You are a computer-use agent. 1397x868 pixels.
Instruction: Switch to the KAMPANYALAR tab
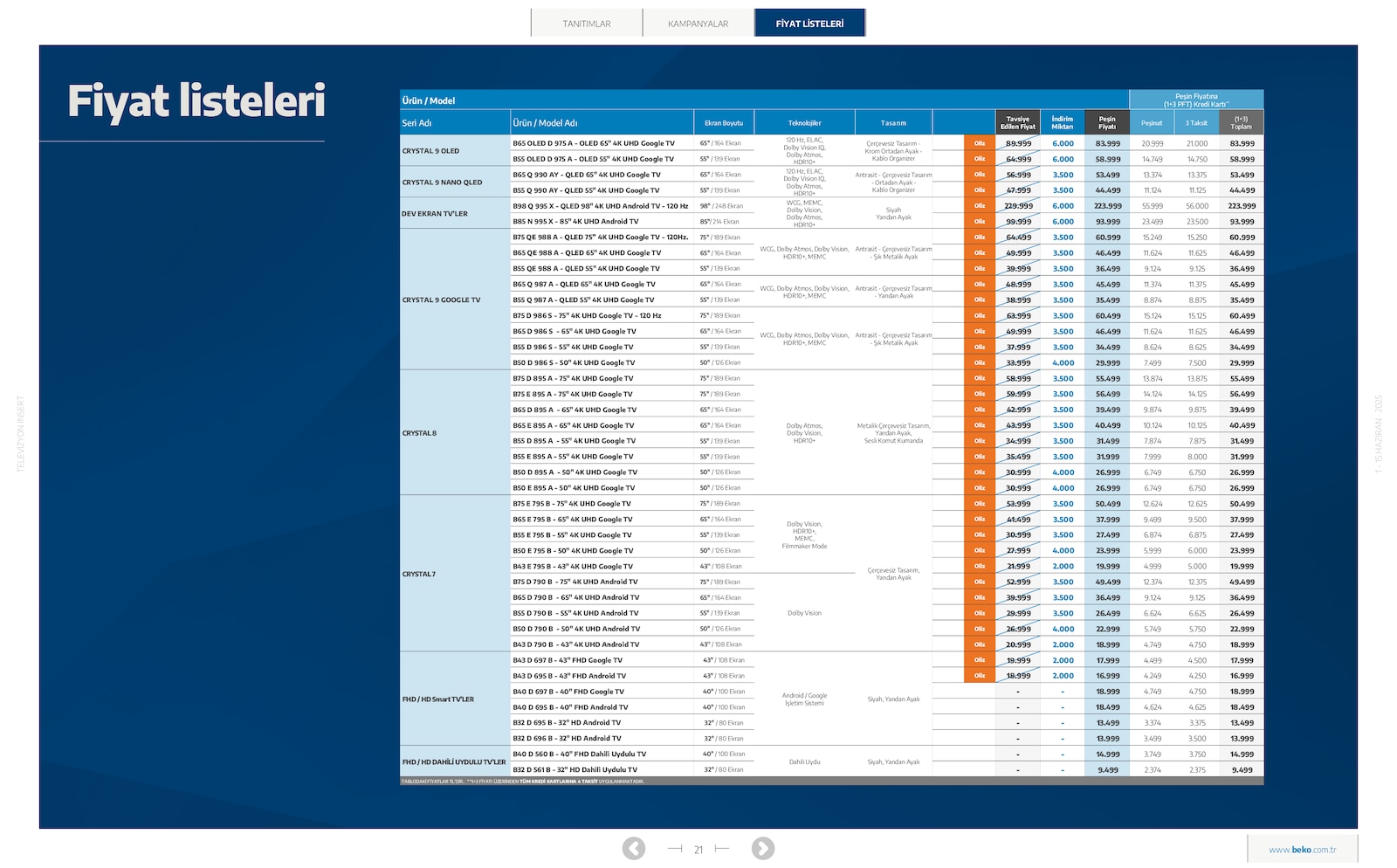pyautogui.click(x=698, y=24)
